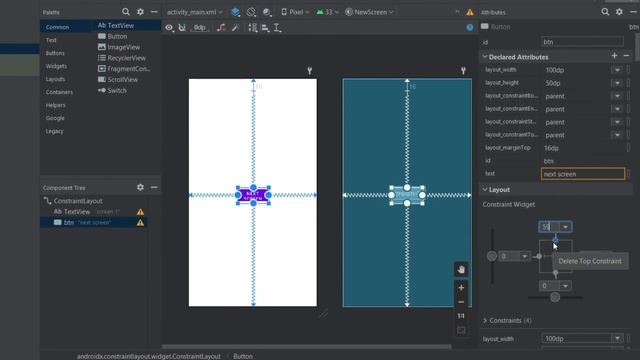640x360 pixels.
Task: Select the Legacy palette category
Action: pyautogui.click(x=55, y=131)
